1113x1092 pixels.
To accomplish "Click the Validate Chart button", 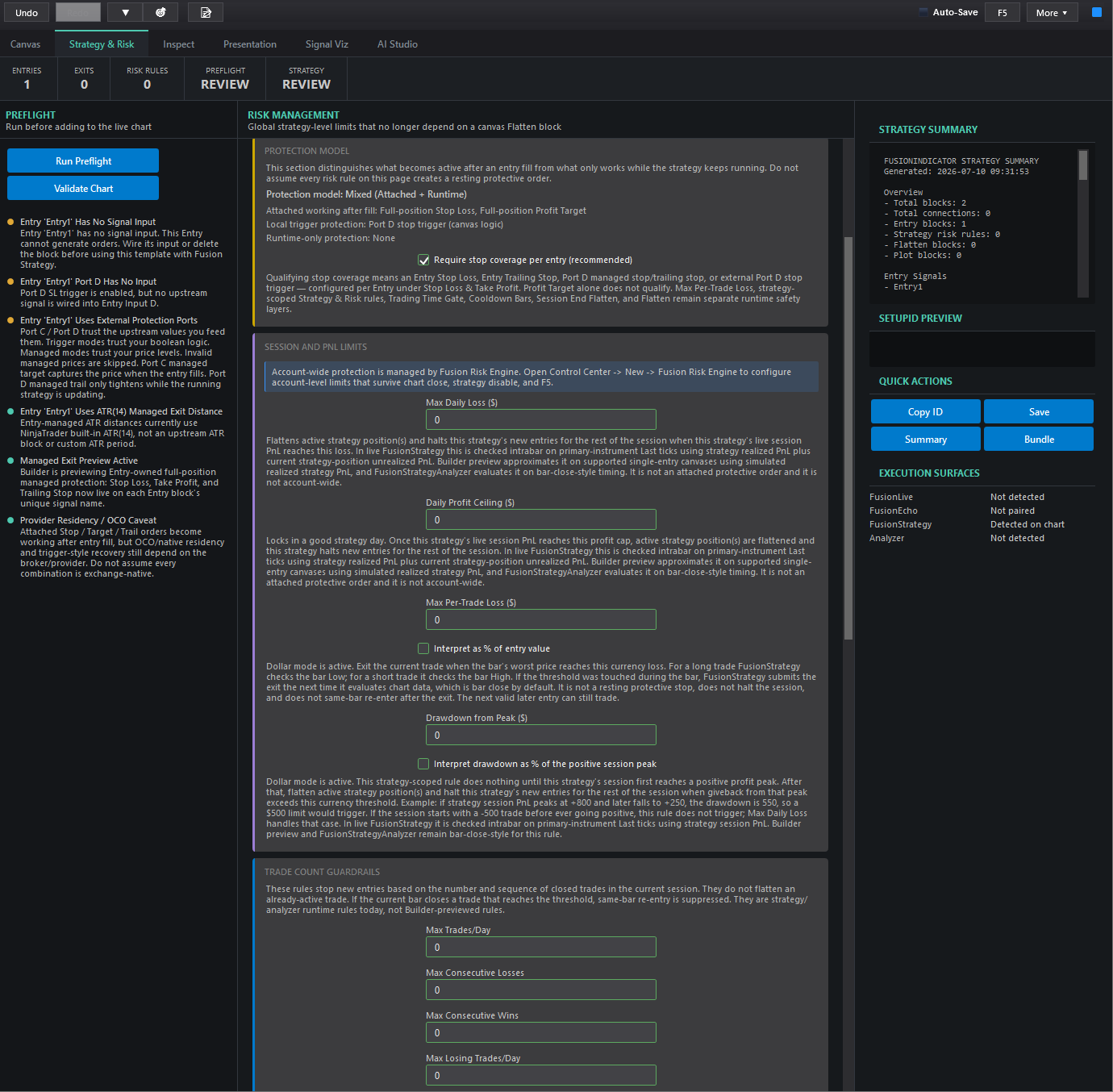I will (83, 188).
